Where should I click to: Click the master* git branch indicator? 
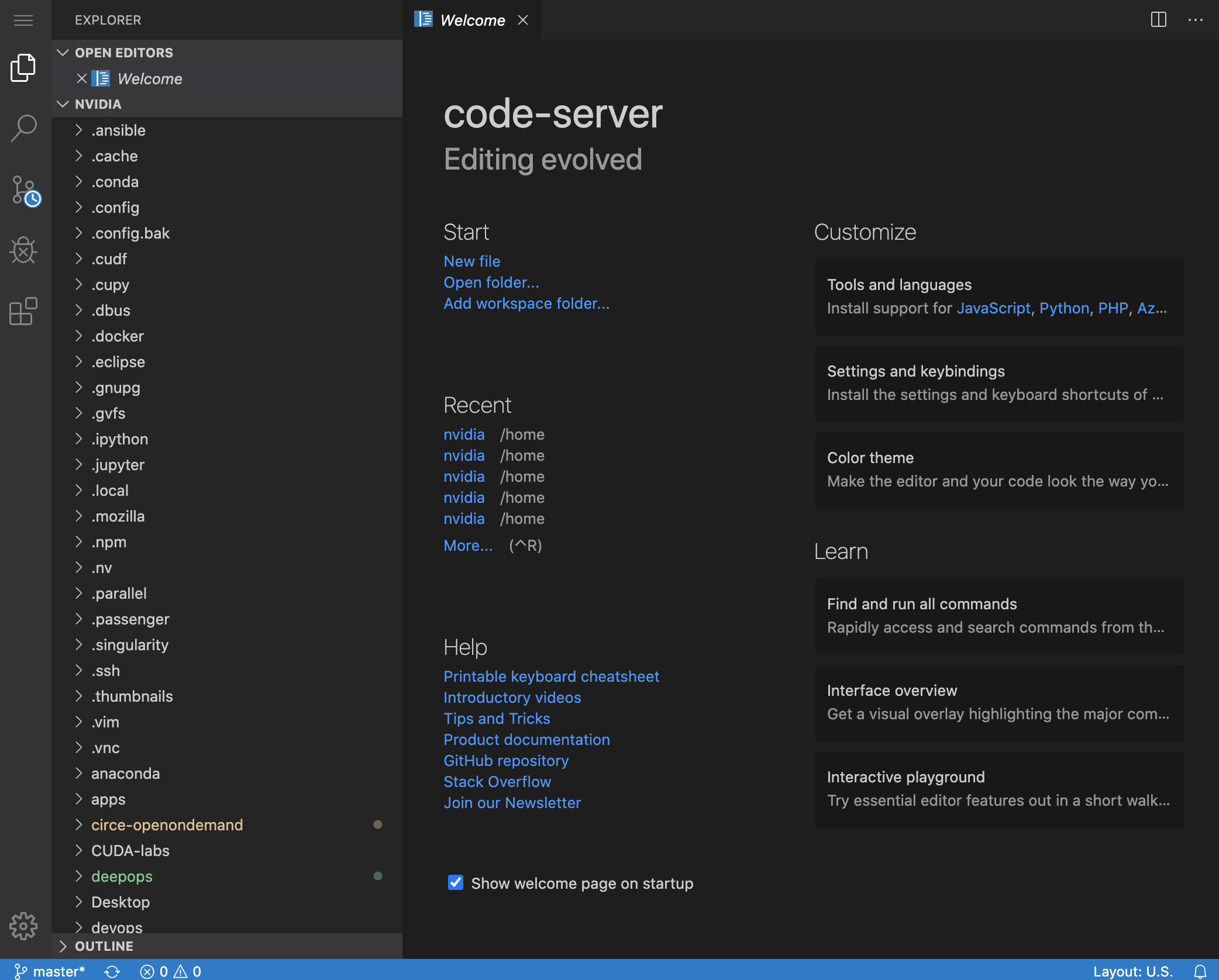click(x=49, y=971)
